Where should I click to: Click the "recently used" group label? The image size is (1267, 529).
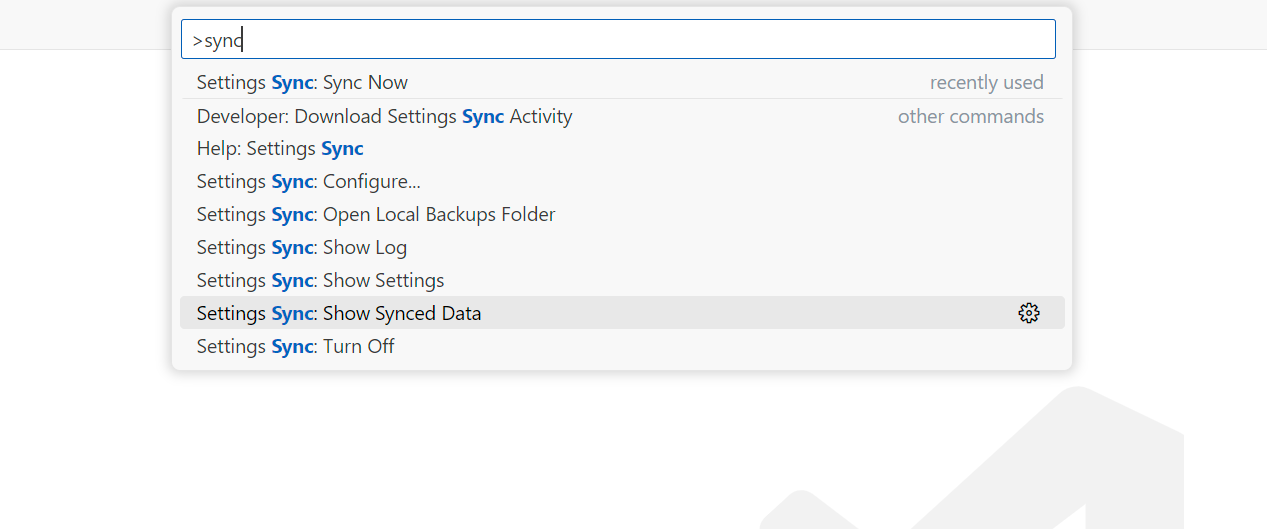pyautogui.click(x=986, y=83)
